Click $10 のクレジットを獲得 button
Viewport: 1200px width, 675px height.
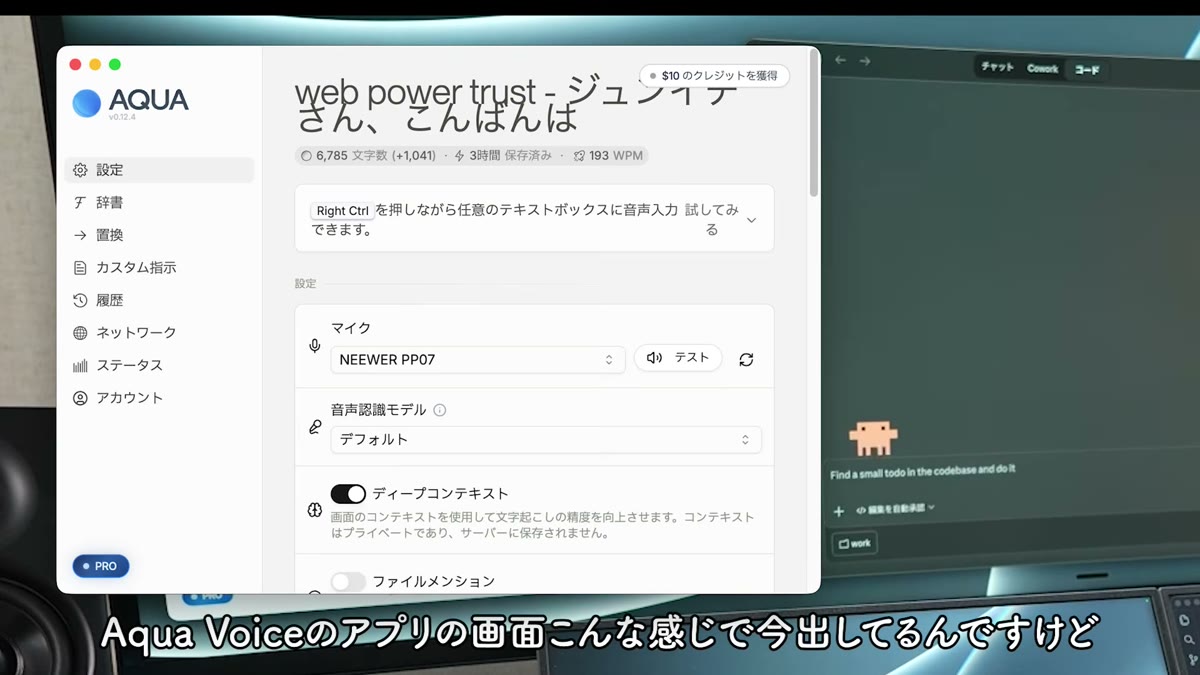714,76
